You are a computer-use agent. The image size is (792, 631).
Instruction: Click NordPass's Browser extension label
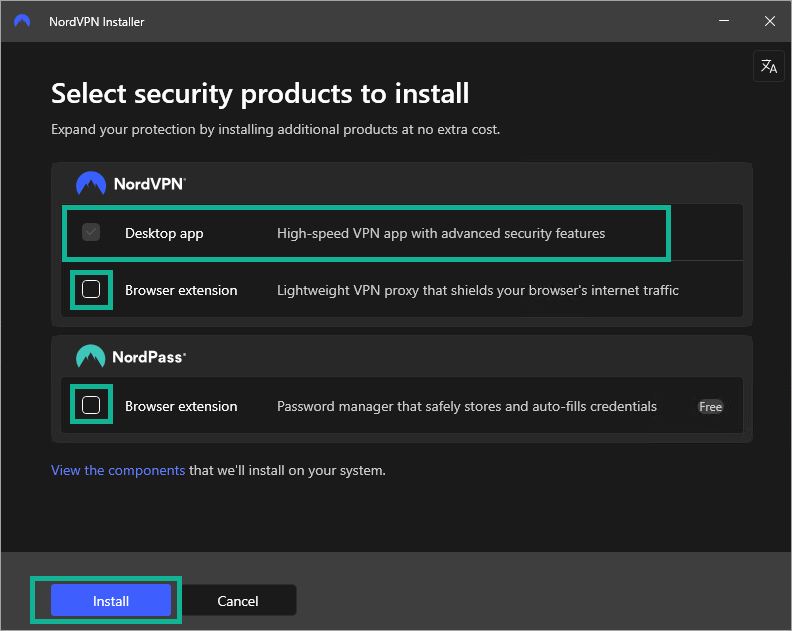point(181,406)
